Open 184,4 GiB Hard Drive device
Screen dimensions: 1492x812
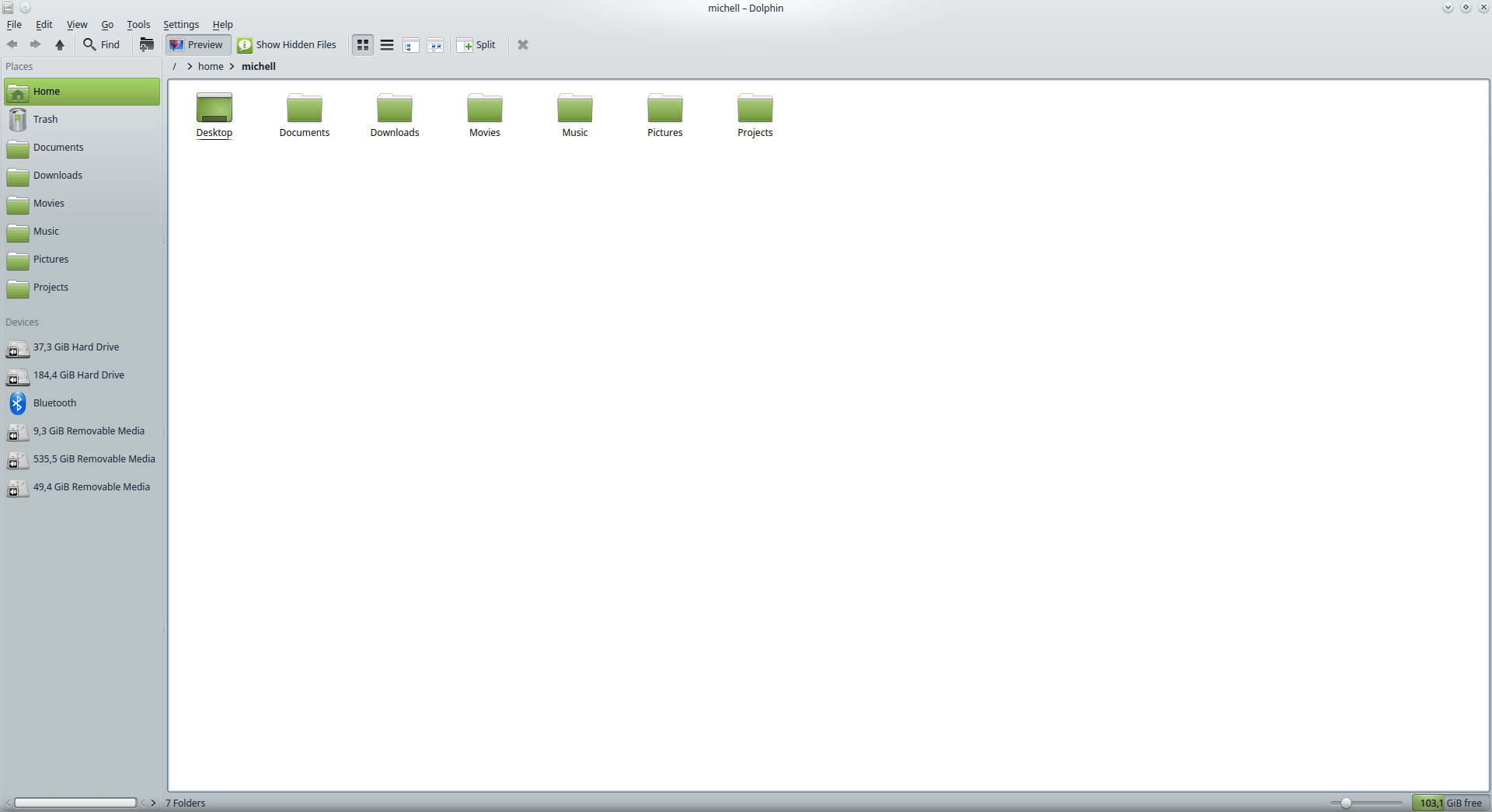(82, 375)
